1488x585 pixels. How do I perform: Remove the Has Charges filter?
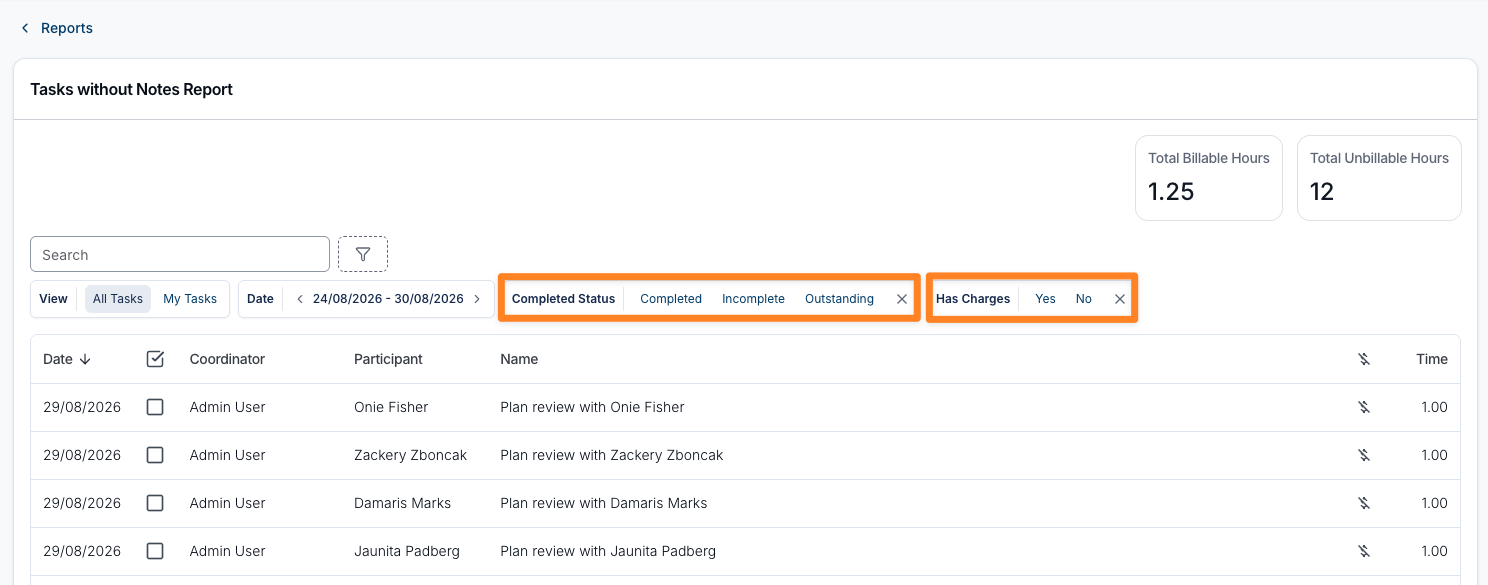1120,299
